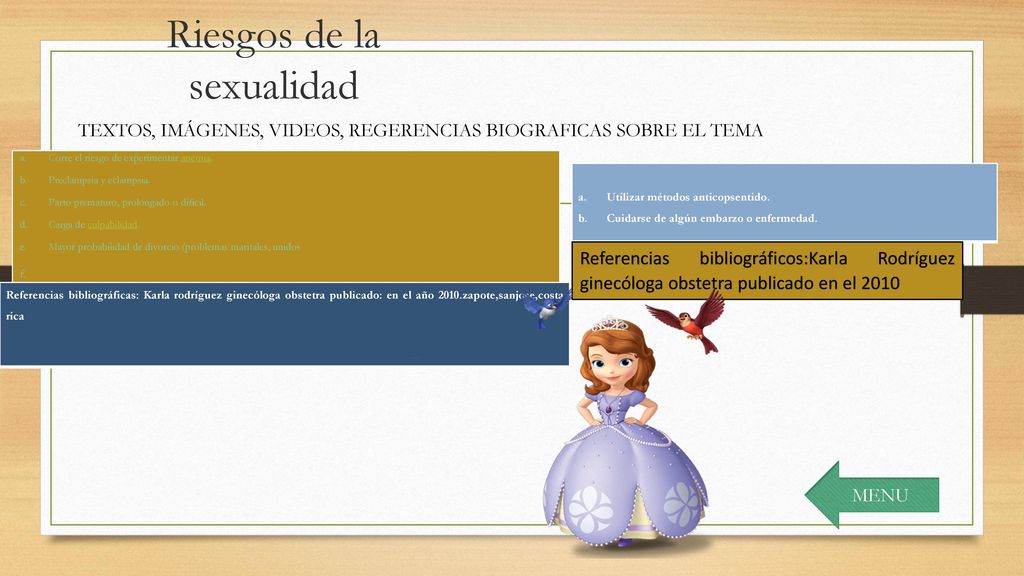Click the blue bird image
The image size is (1024, 576).
[x=545, y=310]
